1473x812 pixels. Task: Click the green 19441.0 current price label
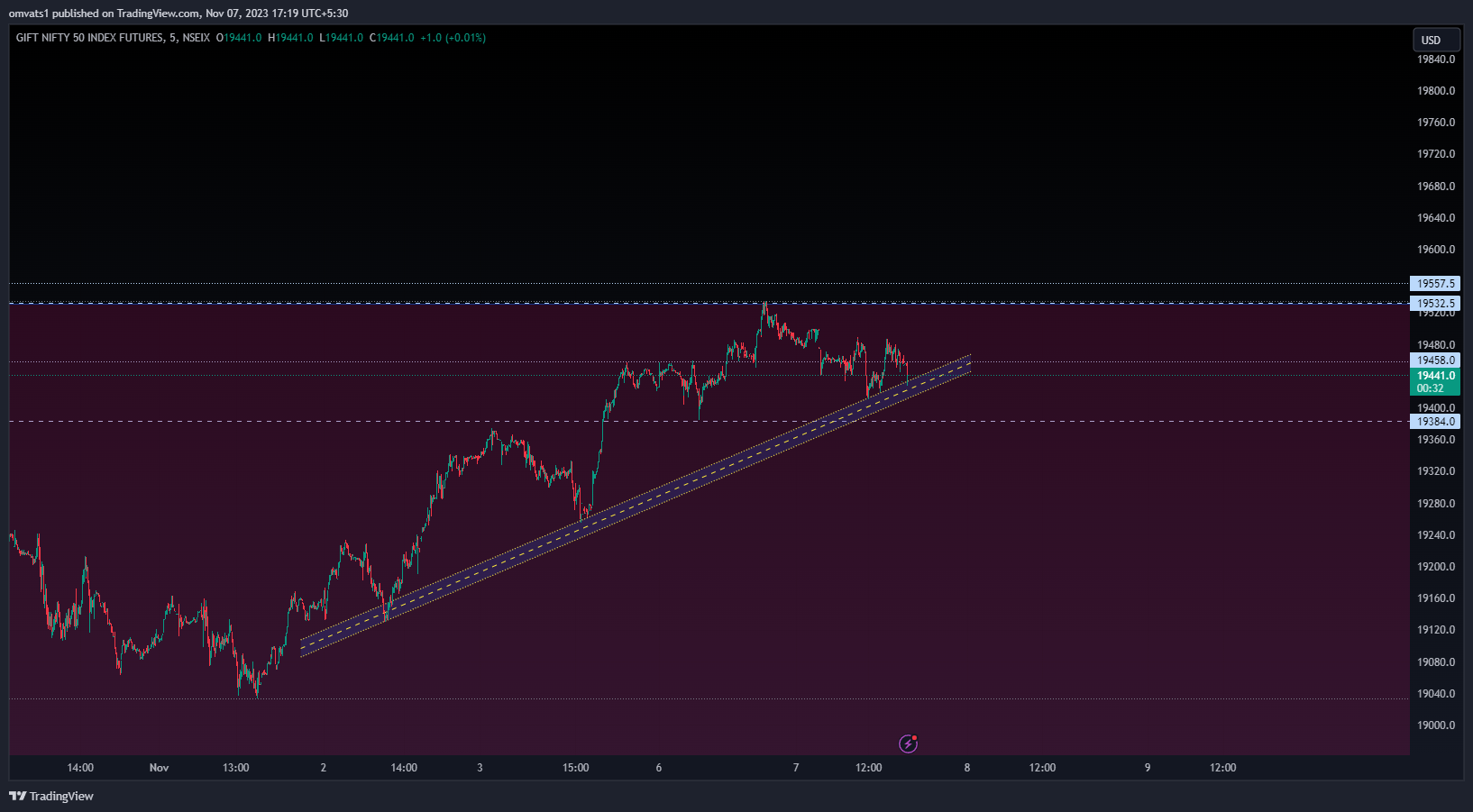pos(1435,376)
